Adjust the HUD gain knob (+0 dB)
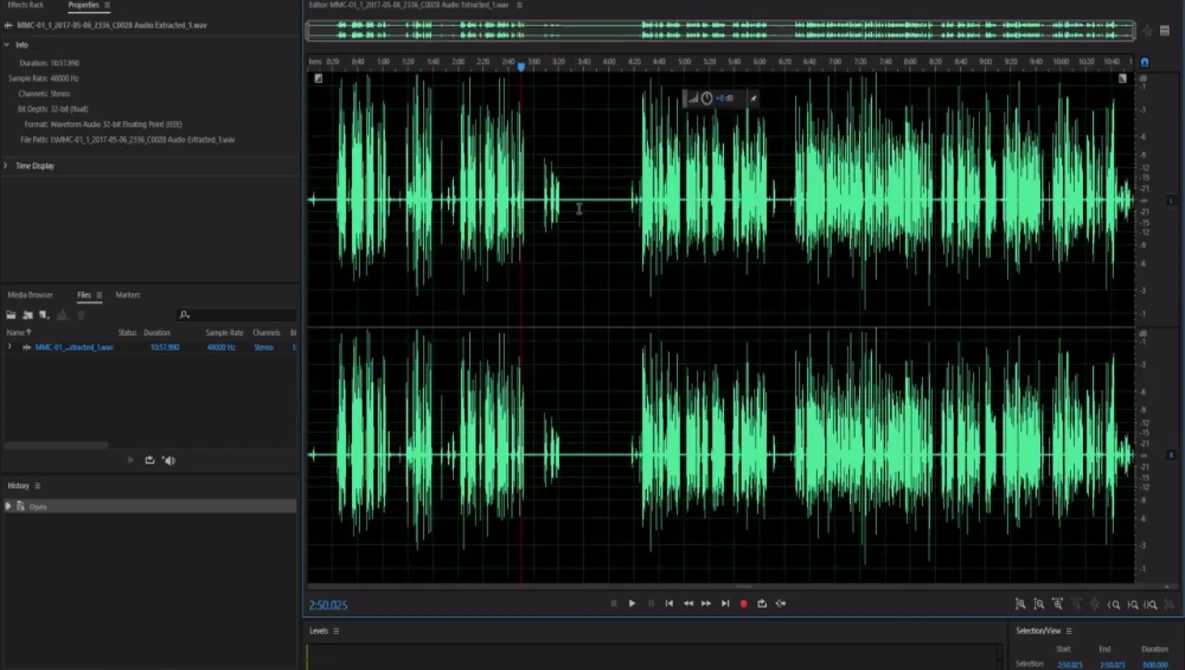 [707, 98]
